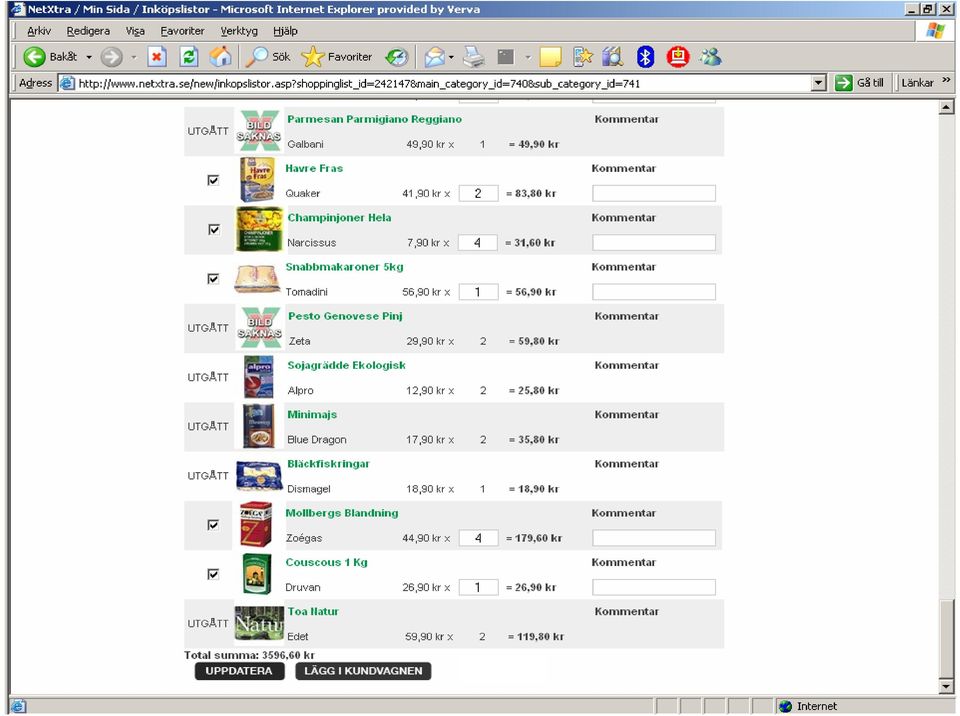Click the page scrollbar down arrow
Image resolution: width=960 pixels, height=716 pixels.
[x=947, y=687]
